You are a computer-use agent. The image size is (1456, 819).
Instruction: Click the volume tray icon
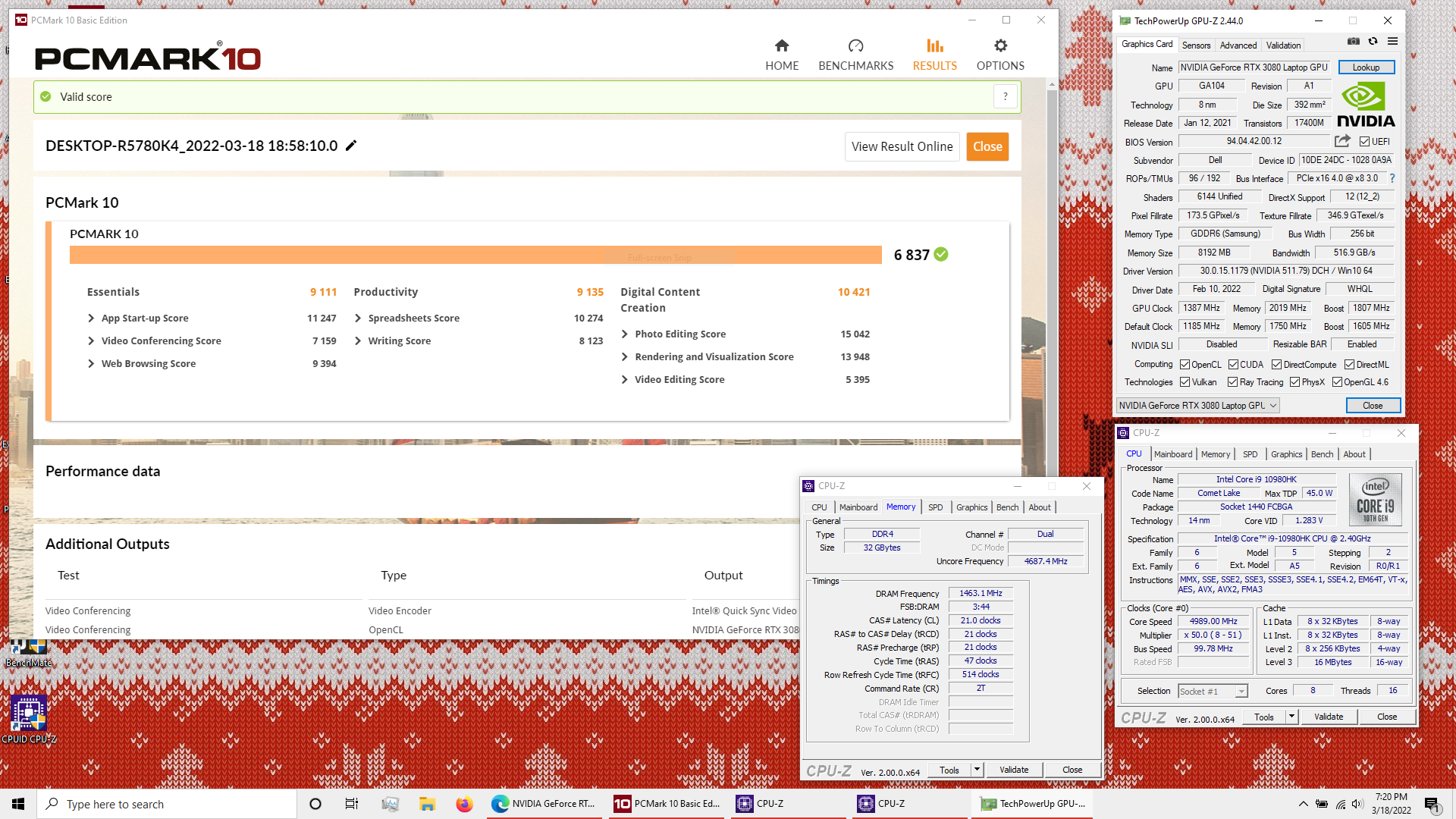coord(1357,804)
